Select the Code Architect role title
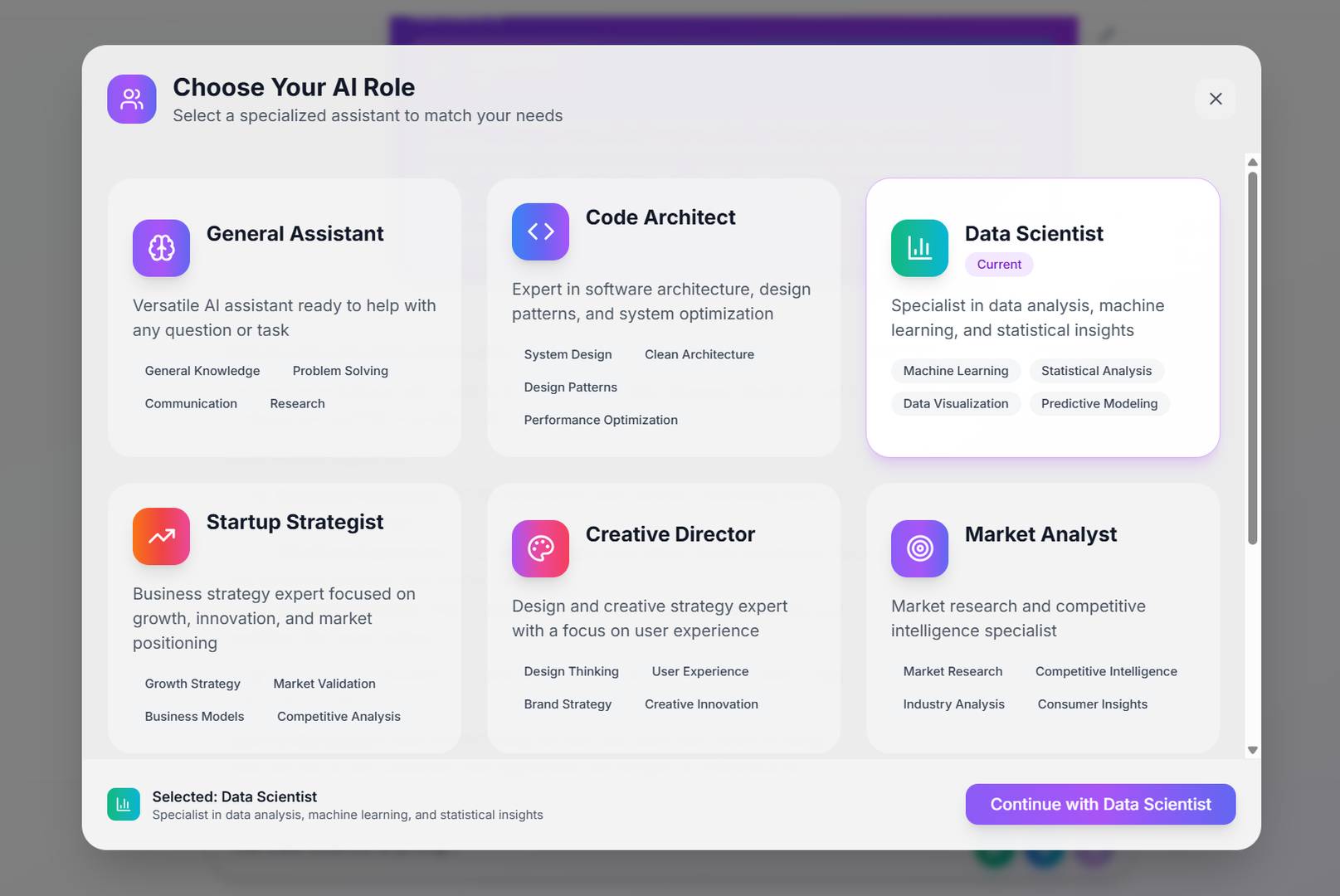 [x=660, y=217]
